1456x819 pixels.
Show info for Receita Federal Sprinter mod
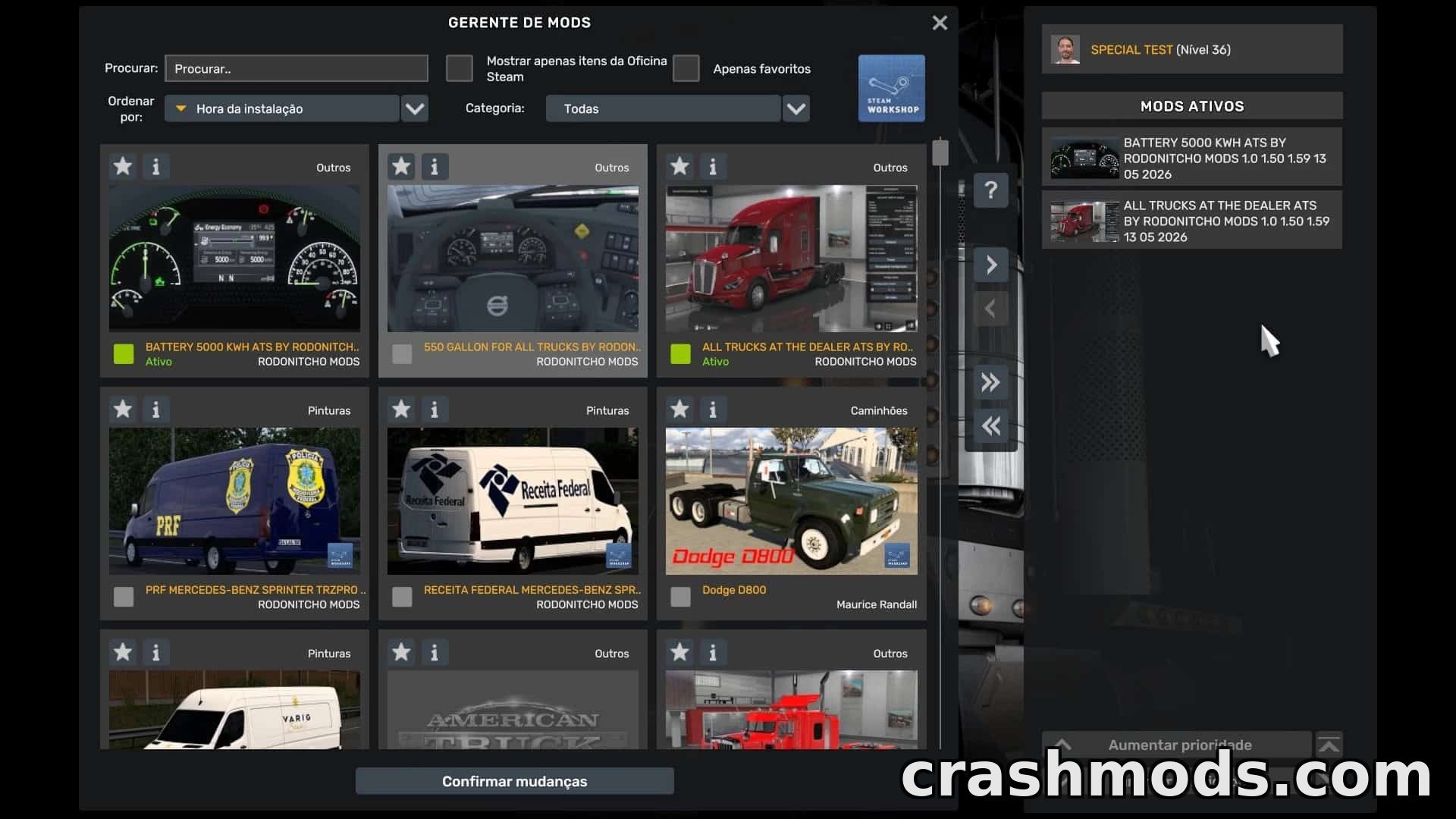pyautogui.click(x=435, y=409)
